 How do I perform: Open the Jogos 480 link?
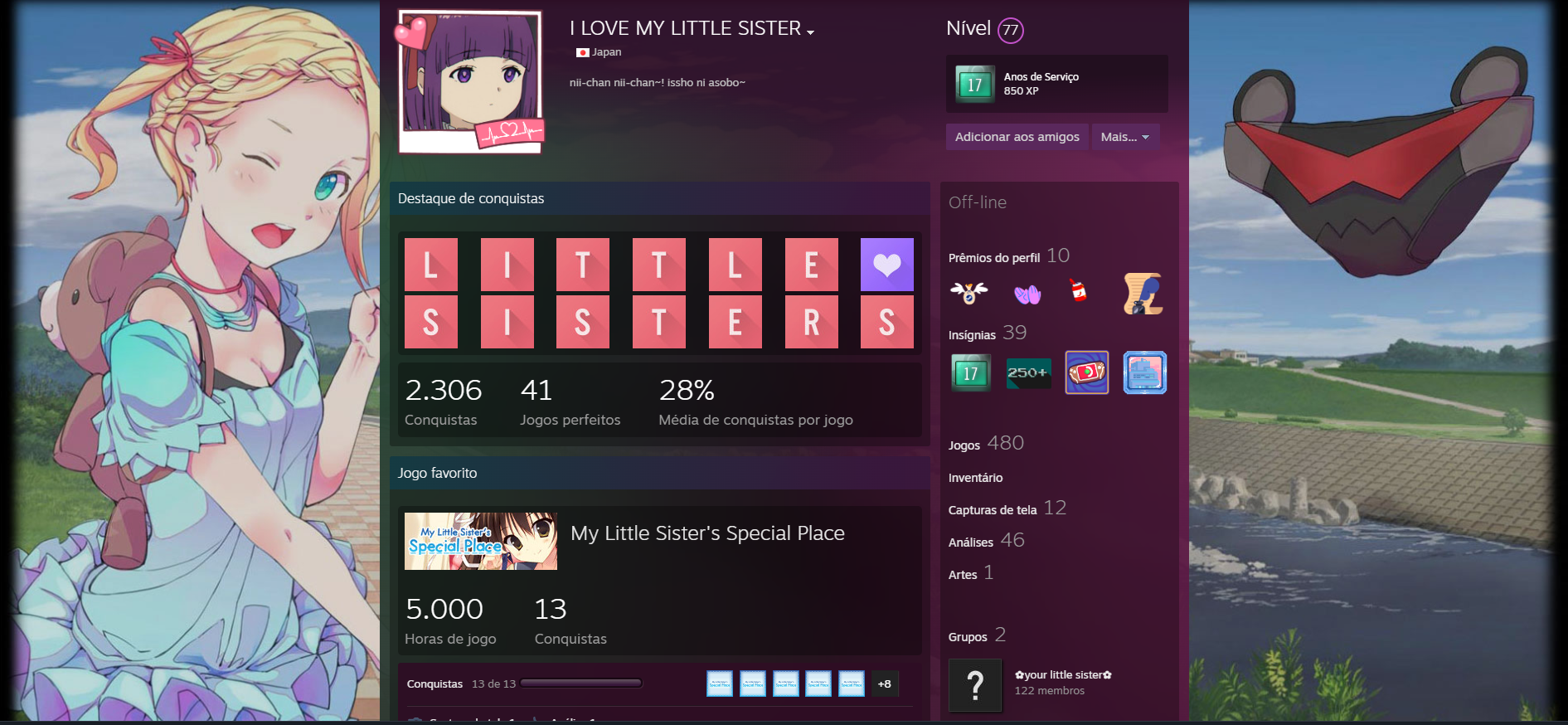click(986, 444)
